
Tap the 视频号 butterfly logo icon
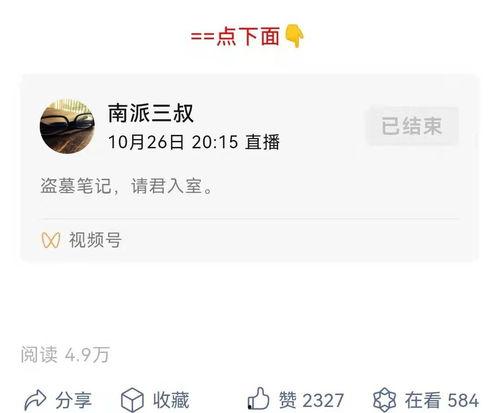point(51,240)
